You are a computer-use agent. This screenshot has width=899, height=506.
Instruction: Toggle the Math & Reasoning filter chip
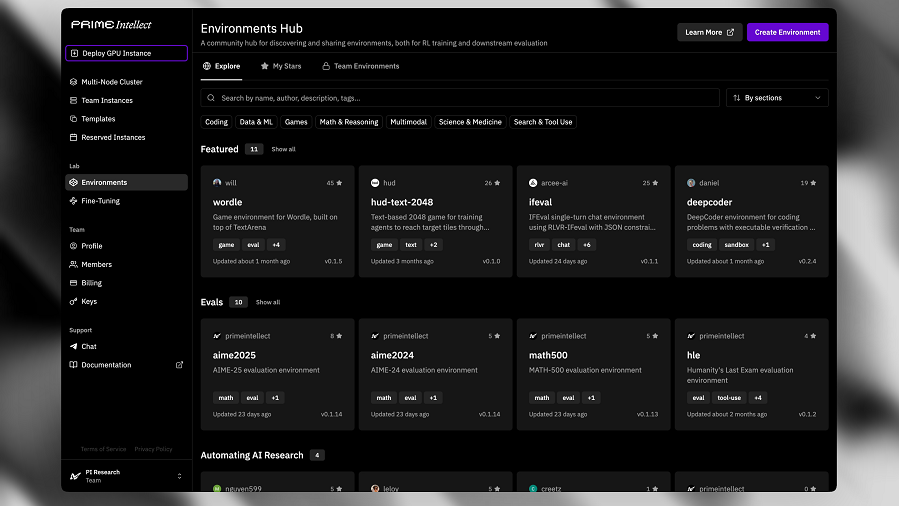pyautogui.click(x=349, y=122)
